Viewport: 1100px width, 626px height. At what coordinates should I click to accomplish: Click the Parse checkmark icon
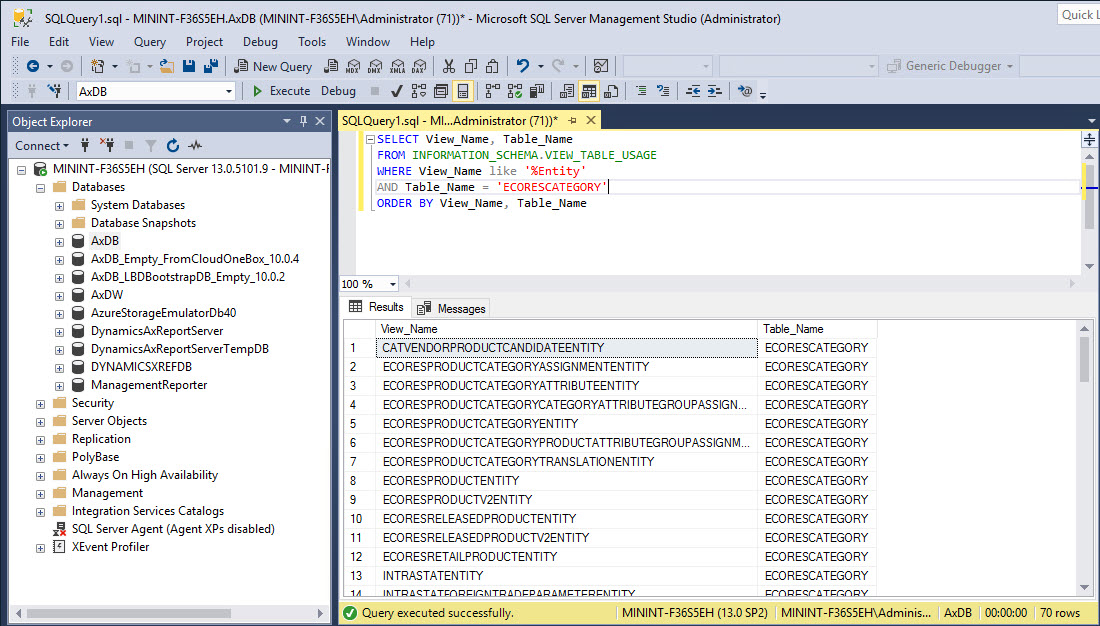click(396, 91)
